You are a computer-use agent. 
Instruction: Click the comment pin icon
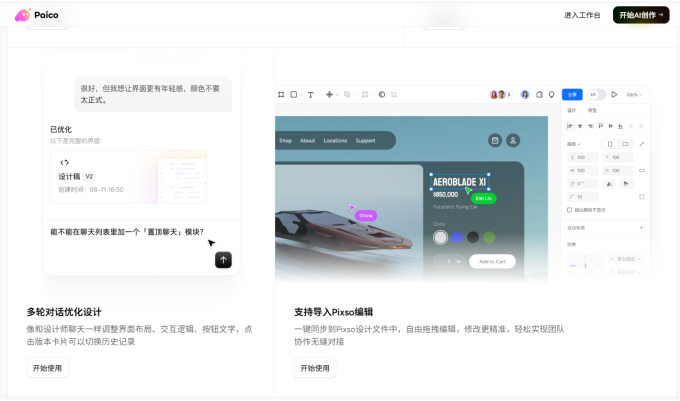(x=551, y=95)
